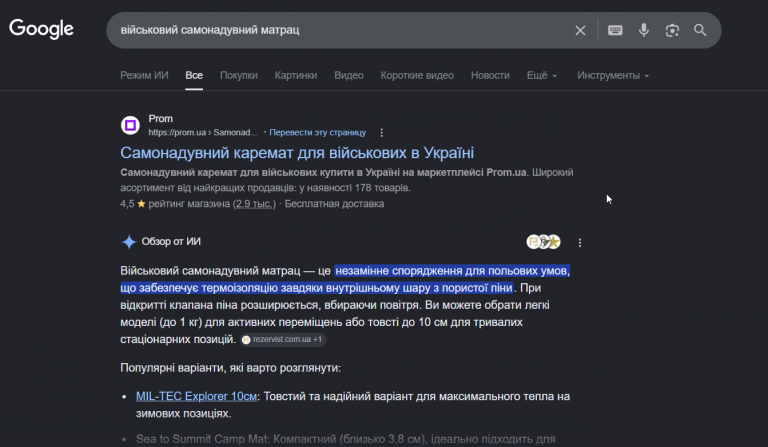Click the magnifier search button
This screenshot has height=447, width=768.
pos(700,30)
